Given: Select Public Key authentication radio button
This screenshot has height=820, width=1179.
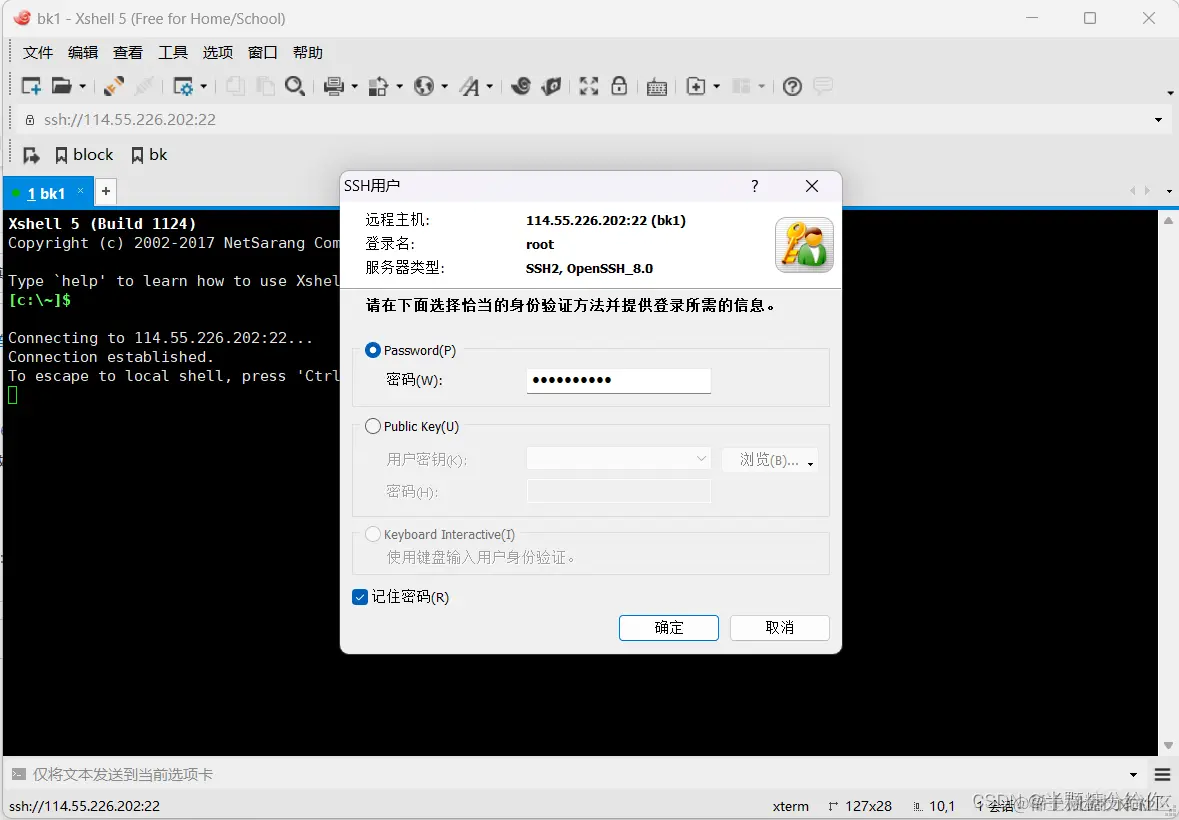Looking at the screenshot, I should click(372, 426).
